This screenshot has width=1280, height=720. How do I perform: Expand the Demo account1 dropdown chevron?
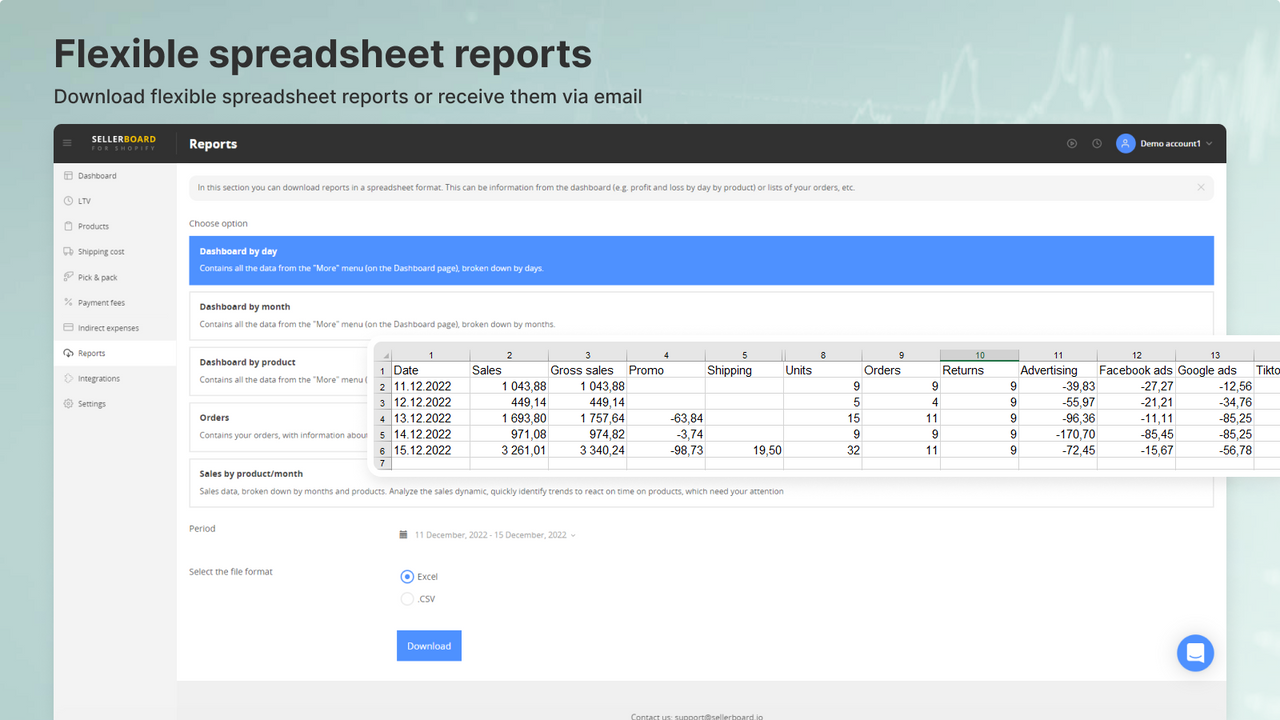pos(1209,144)
